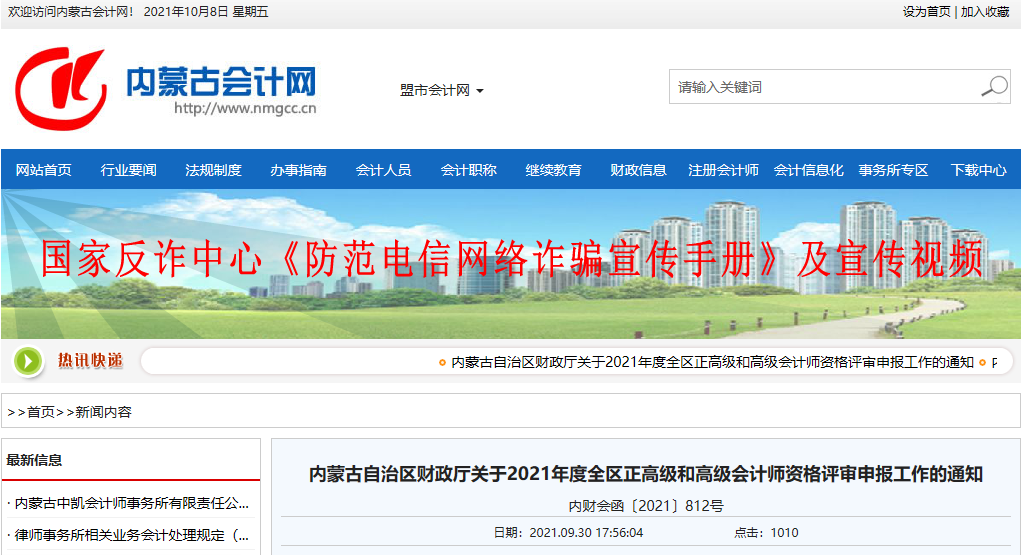Open the 网站首页 menu item
The height and width of the screenshot is (555, 1023).
pyautogui.click(x=44, y=170)
